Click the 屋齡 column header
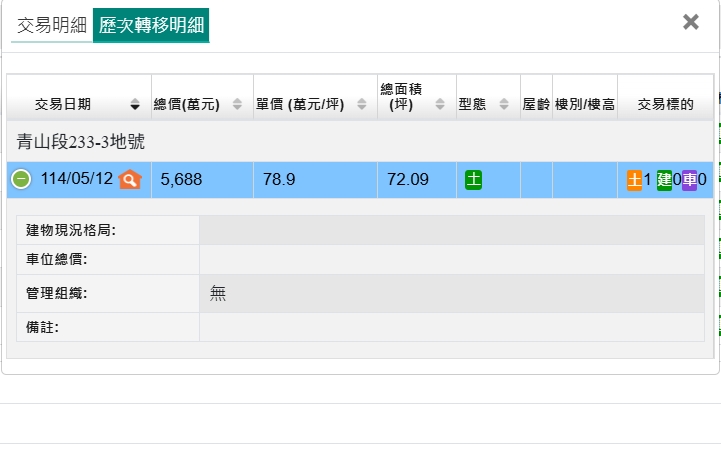The height and width of the screenshot is (451, 721). (x=536, y=104)
